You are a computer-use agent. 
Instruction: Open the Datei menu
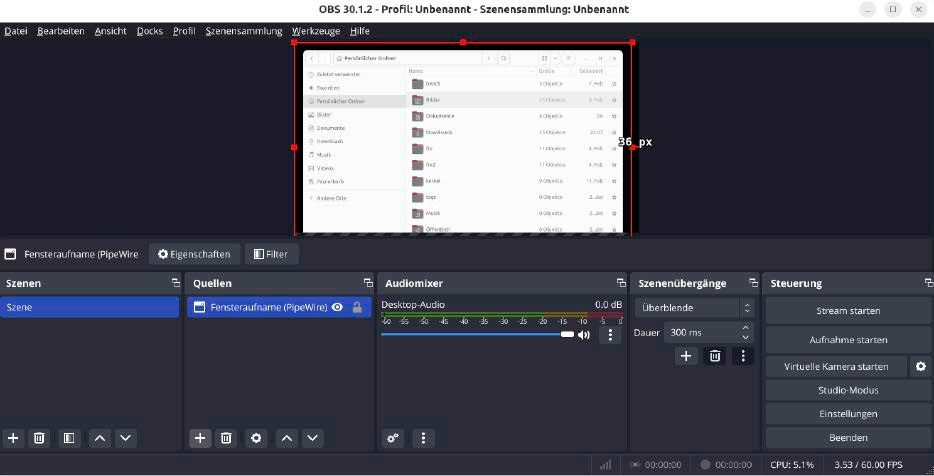click(x=15, y=31)
